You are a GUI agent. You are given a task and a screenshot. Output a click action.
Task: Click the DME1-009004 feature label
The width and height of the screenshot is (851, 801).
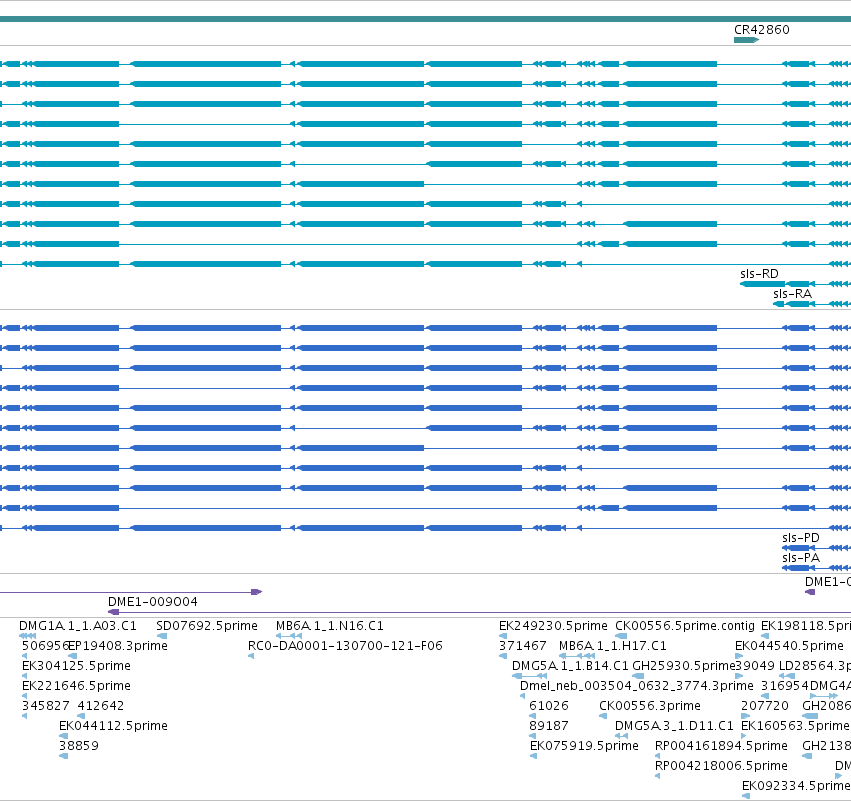153,601
